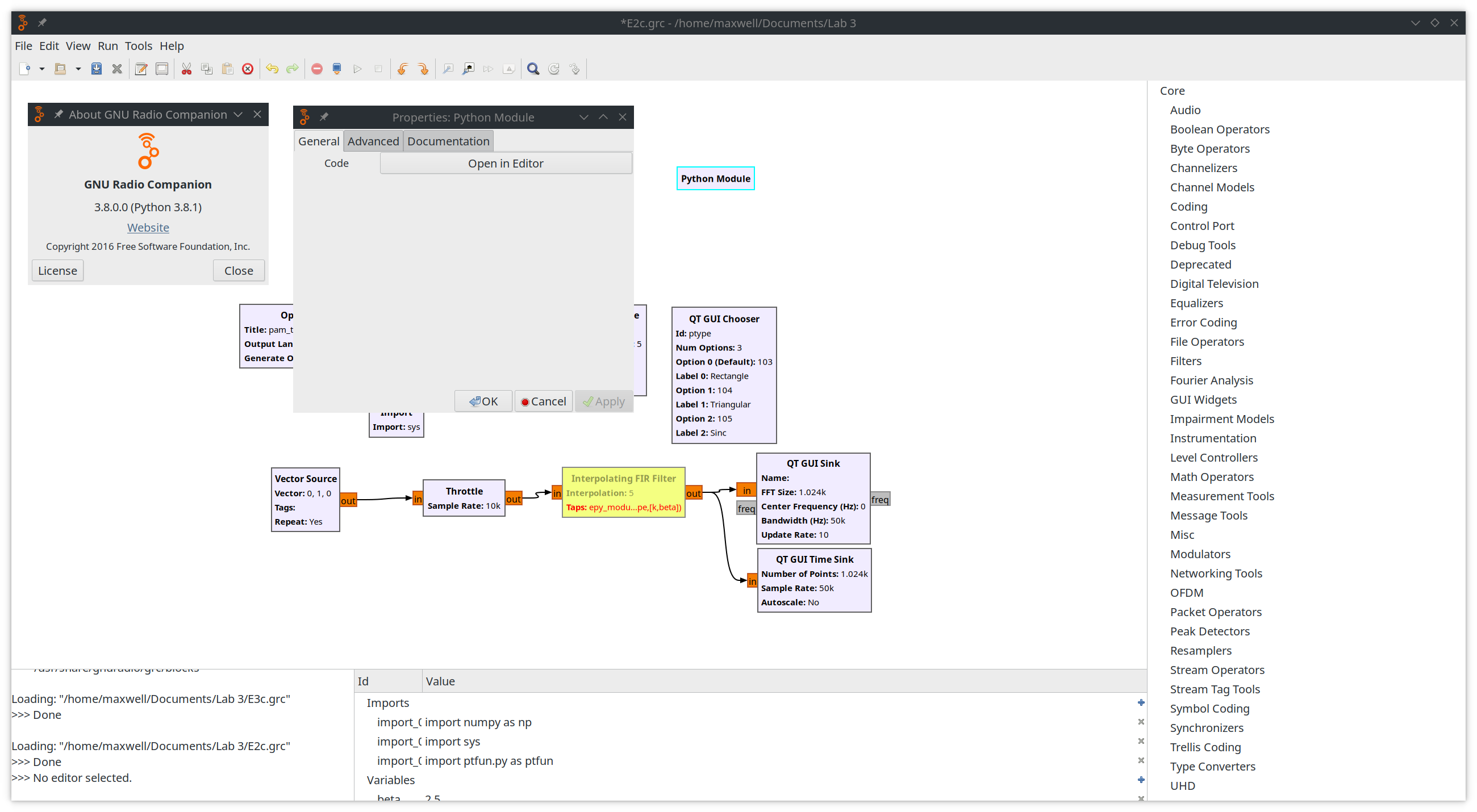Screen dimensions: 1477x812
Task: Open the new file dropdown arrow
Action: pos(42,69)
